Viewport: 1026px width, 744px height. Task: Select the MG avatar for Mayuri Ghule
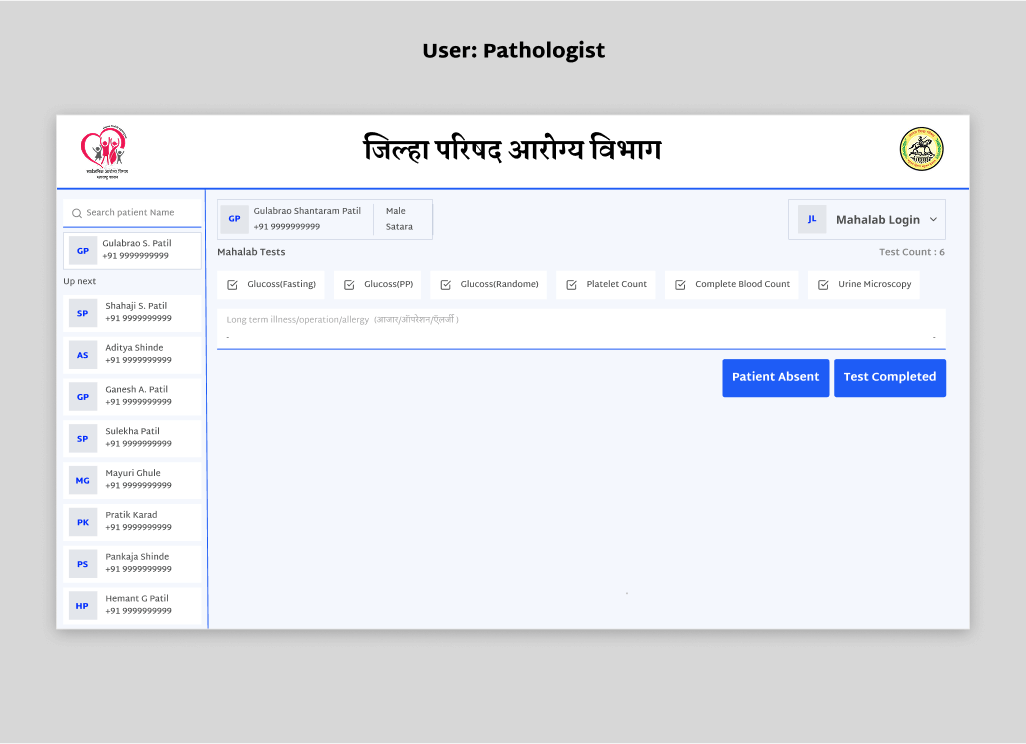pyautogui.click(x=83, y=481)
